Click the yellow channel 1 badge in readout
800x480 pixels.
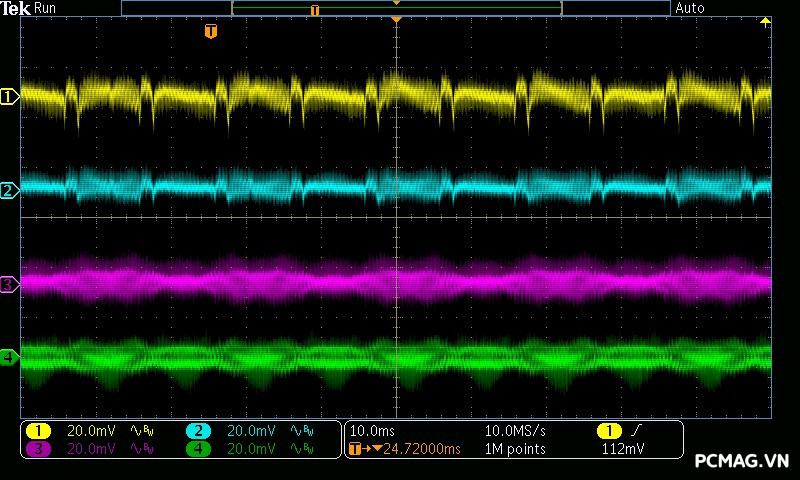coord(38,431)
